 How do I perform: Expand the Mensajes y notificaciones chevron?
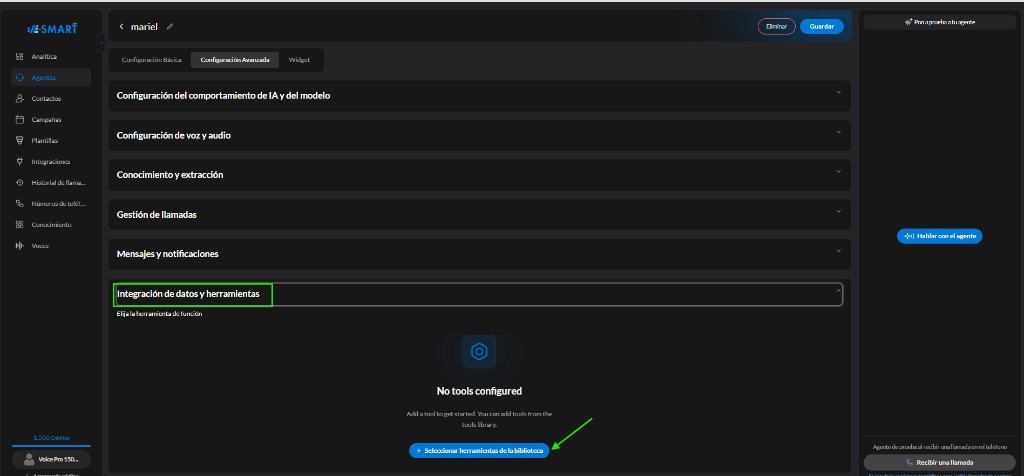839,251
